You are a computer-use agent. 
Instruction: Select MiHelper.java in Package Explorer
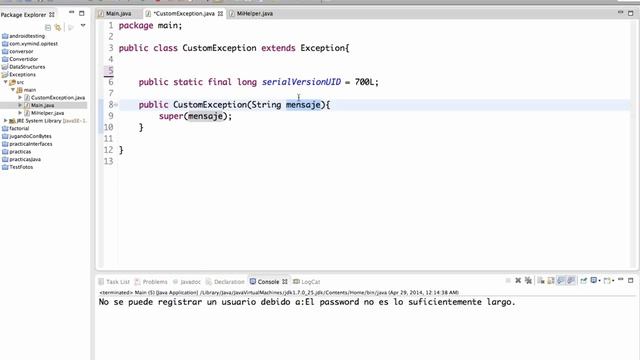coord(47,113)
